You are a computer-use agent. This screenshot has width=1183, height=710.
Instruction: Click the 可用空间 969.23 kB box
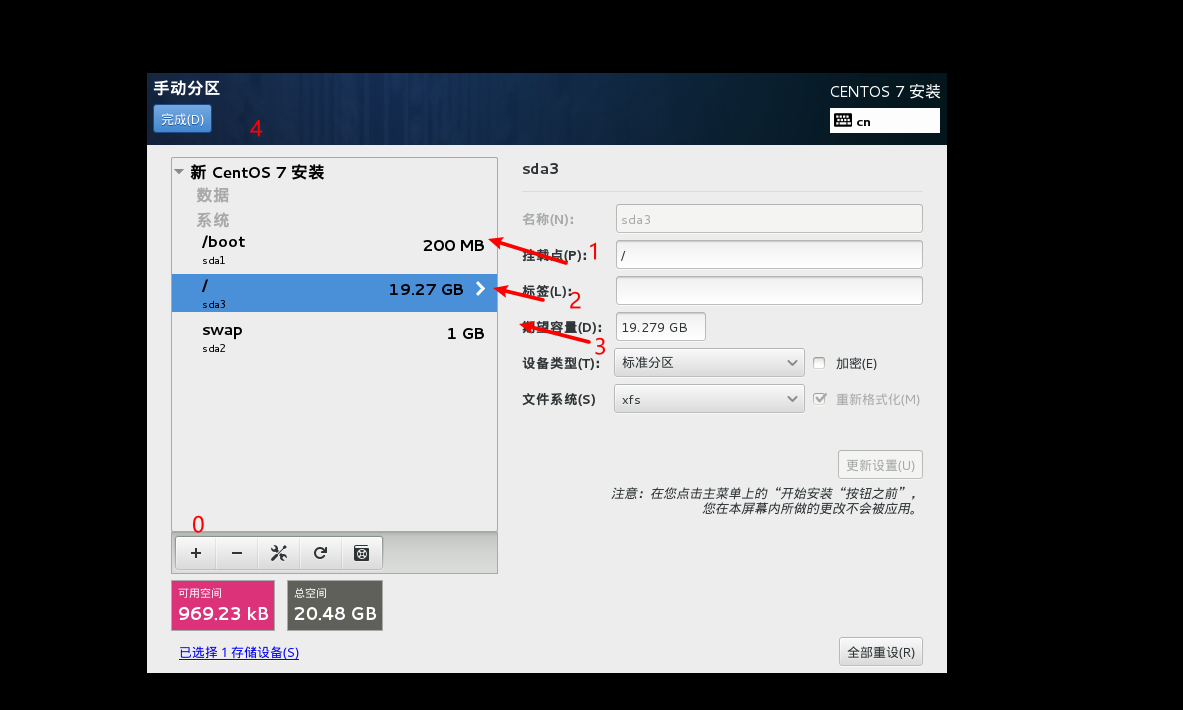(223, 605)
